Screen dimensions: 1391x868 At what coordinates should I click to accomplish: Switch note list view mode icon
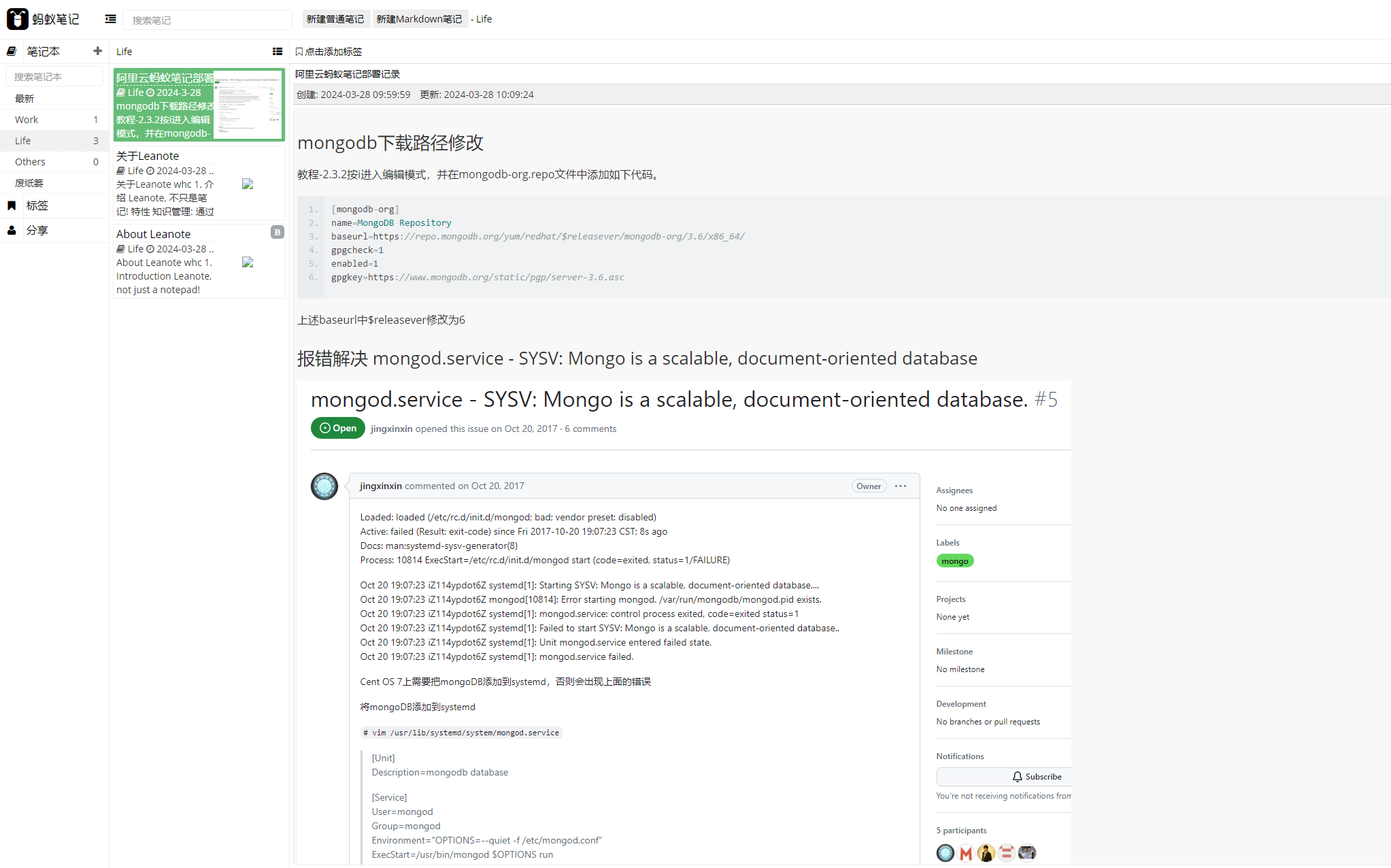278,51
